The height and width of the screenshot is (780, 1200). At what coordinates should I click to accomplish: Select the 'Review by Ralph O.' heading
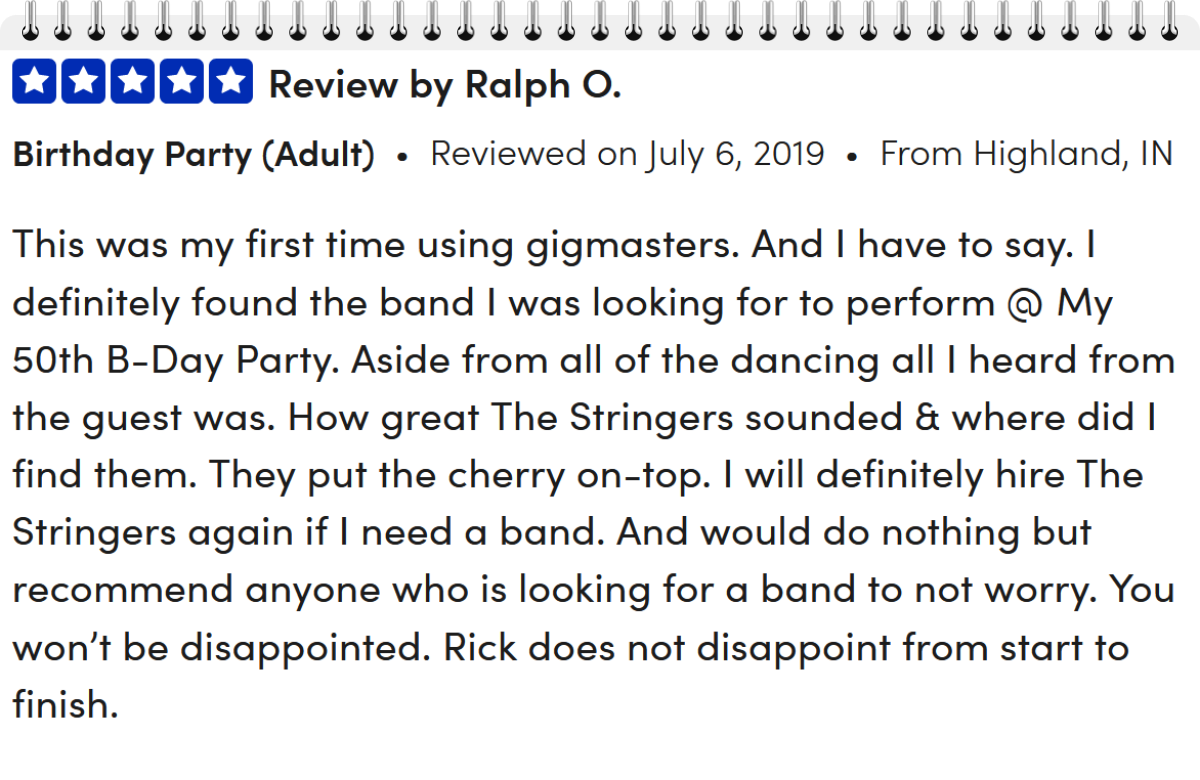(x=445, y=85)
